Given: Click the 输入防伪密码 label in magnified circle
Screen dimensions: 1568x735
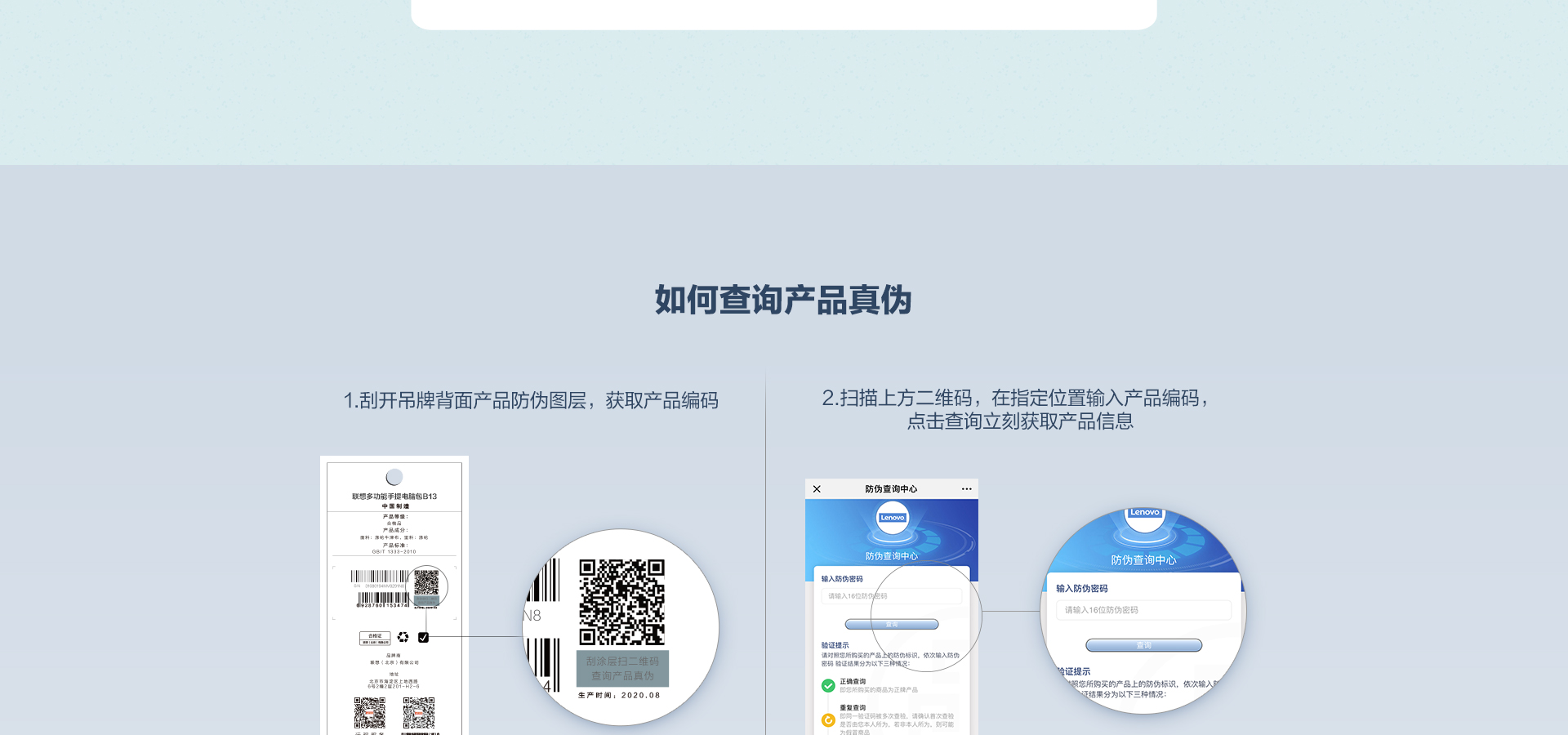Looking at the screenshot, I should 1082,589.
